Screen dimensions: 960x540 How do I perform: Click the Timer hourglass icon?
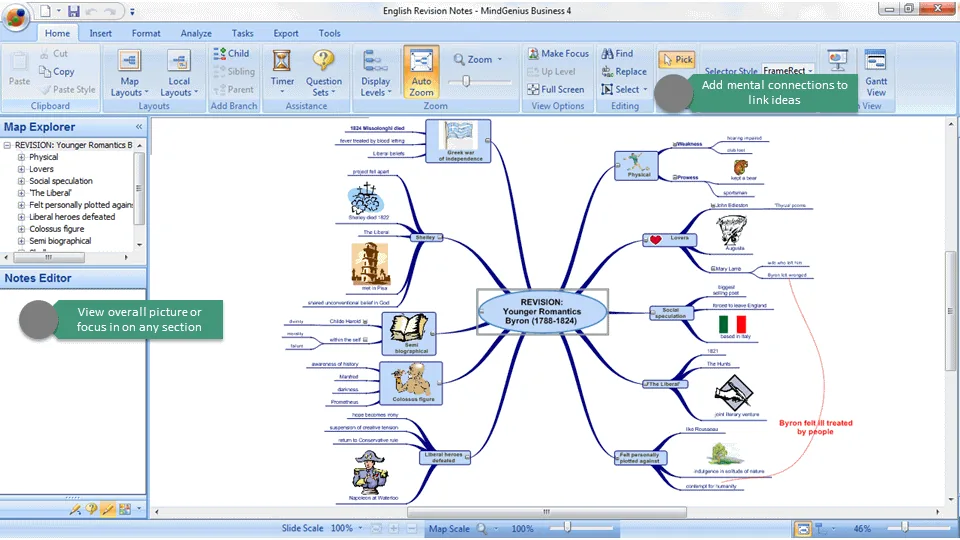tap(282, 61)
